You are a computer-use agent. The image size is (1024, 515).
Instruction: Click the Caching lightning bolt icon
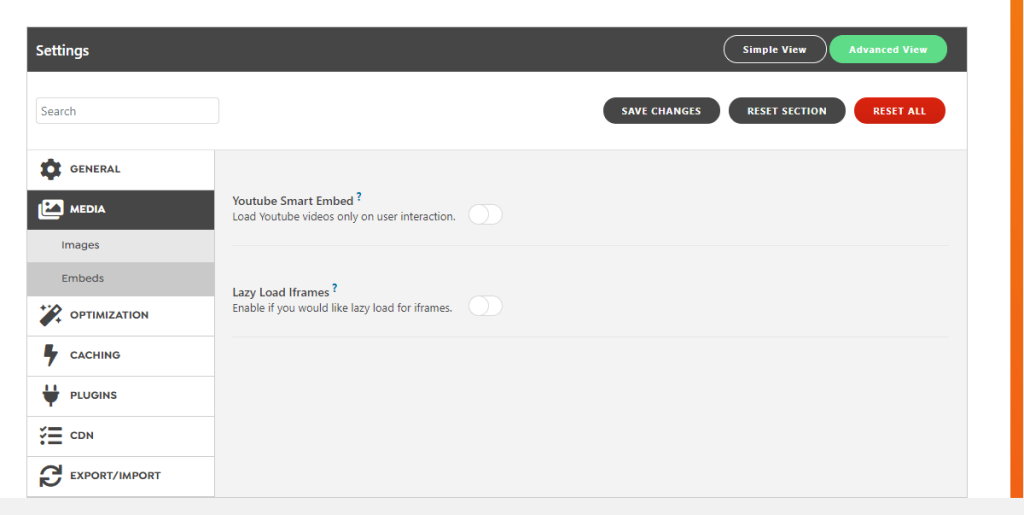[x=50, y=355]
